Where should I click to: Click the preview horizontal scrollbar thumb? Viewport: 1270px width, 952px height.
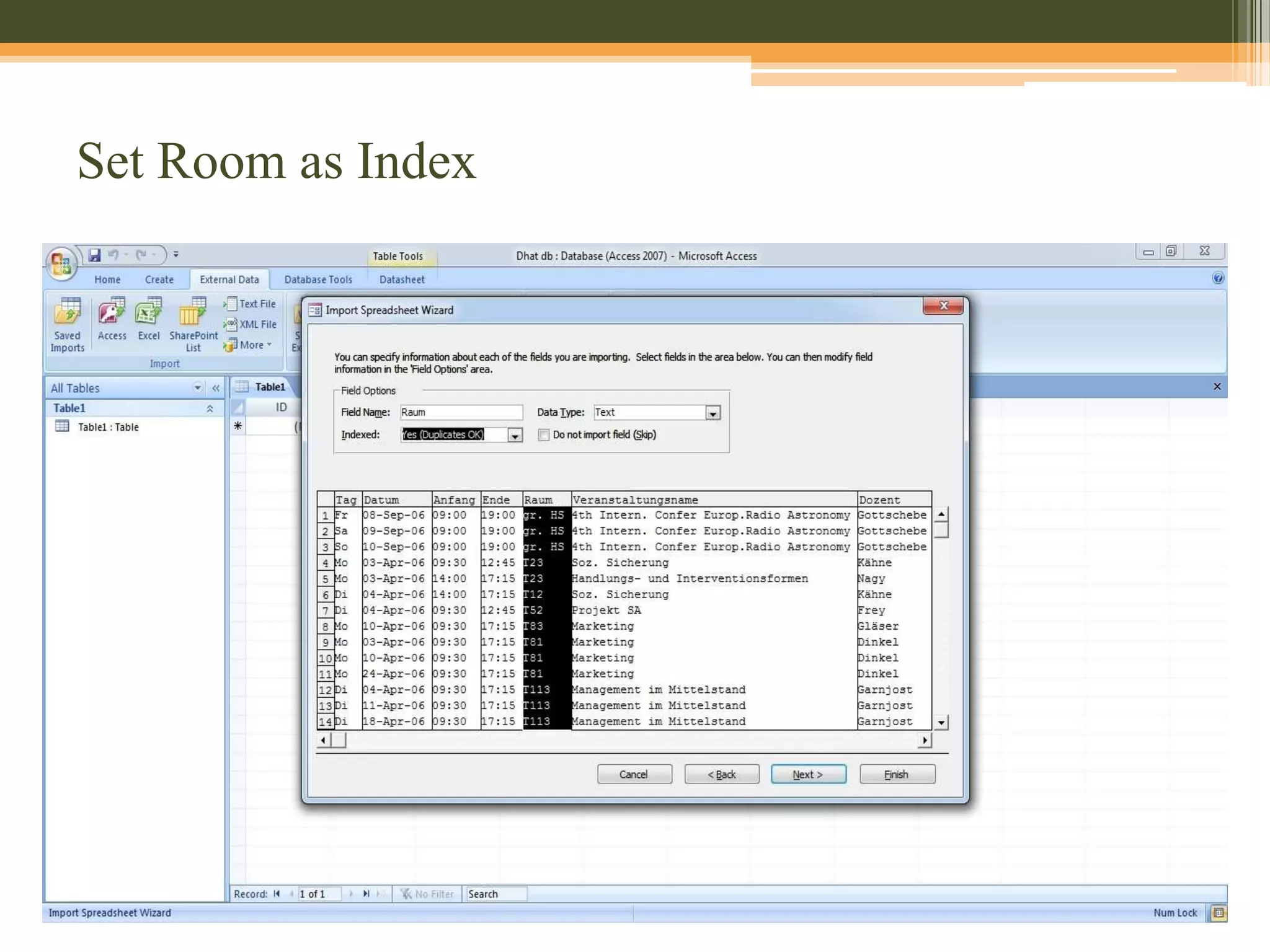pyautogui.click(x=339, y=740)
